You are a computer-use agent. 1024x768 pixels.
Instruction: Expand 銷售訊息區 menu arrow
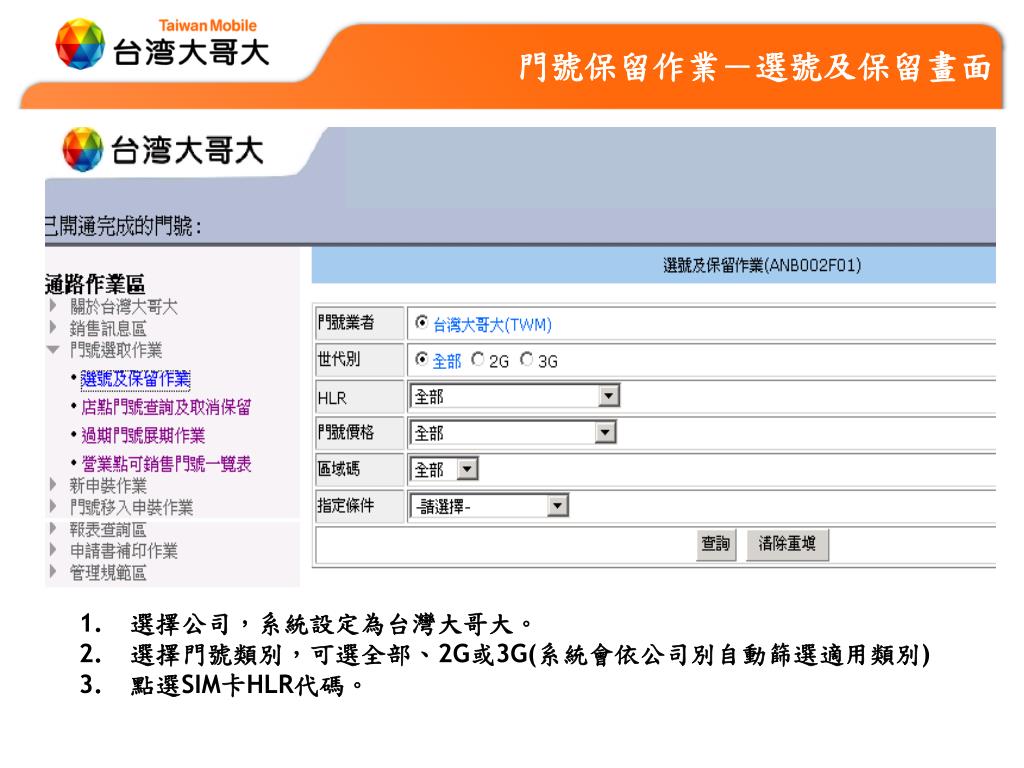54,327
